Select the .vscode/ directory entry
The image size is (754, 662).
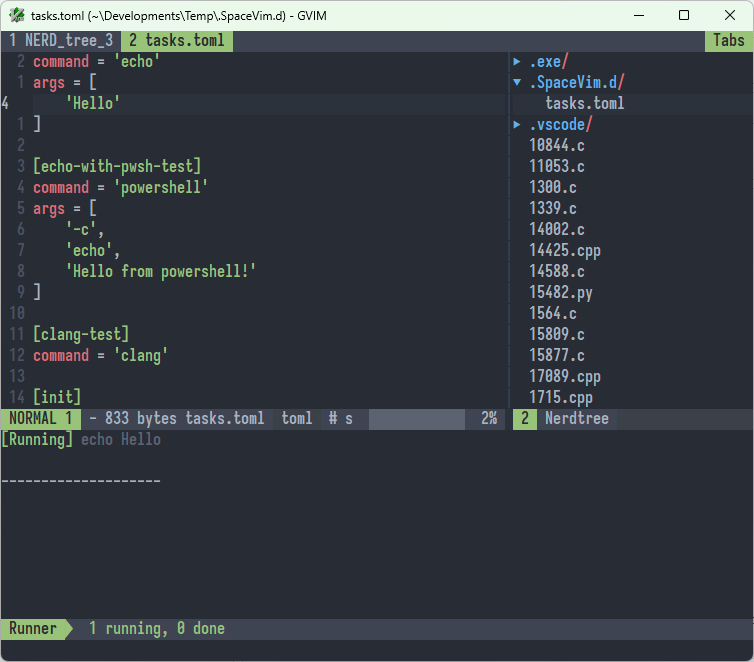click(561, 125)
